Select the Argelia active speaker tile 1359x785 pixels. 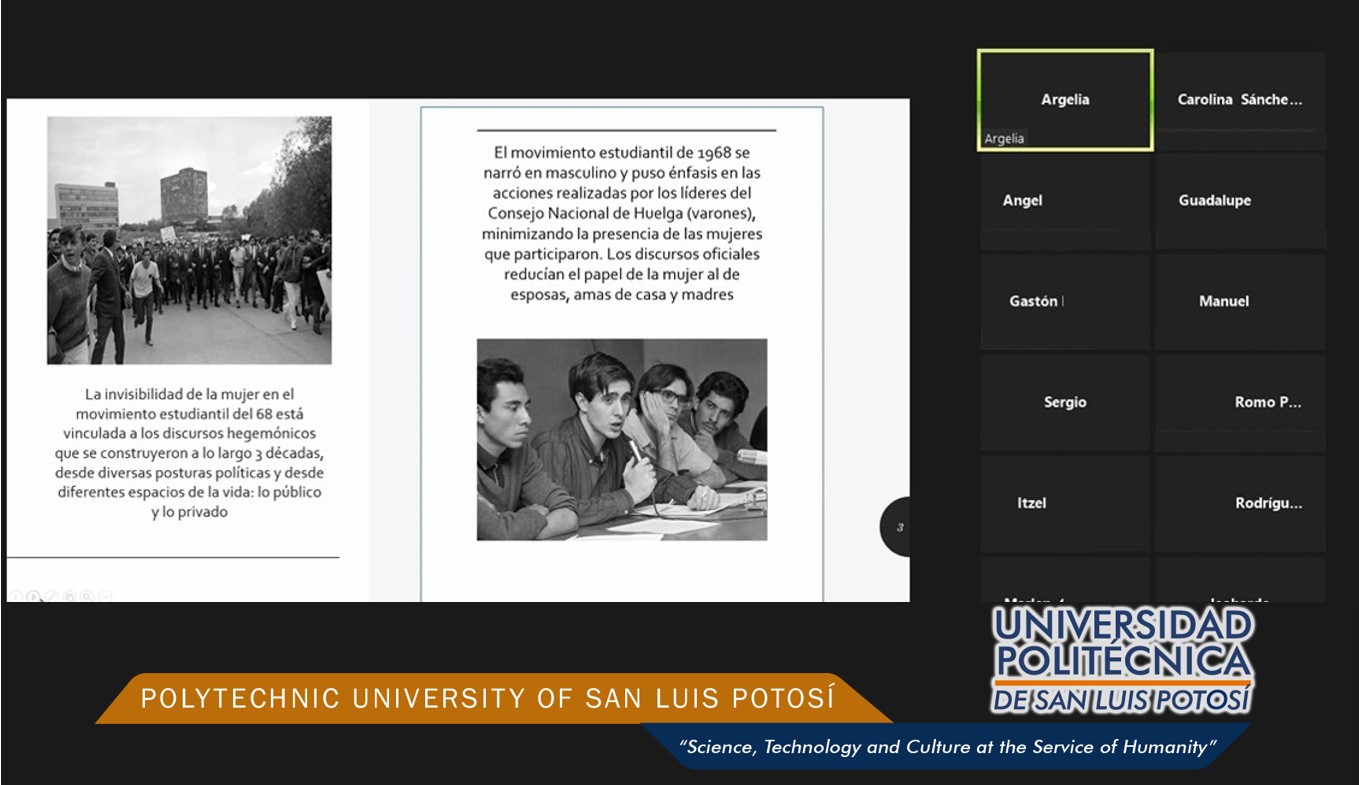click(x=1065, y=100)
